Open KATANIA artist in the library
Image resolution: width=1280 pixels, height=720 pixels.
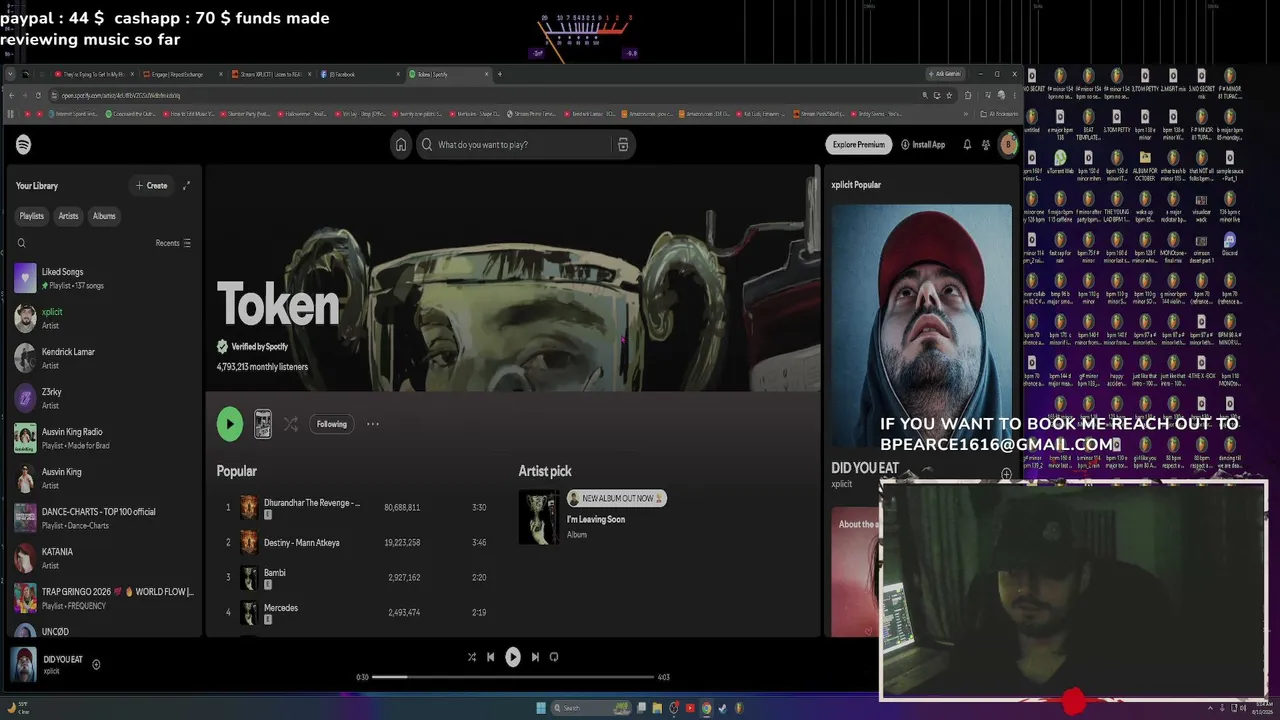click(x=105, y=558)
